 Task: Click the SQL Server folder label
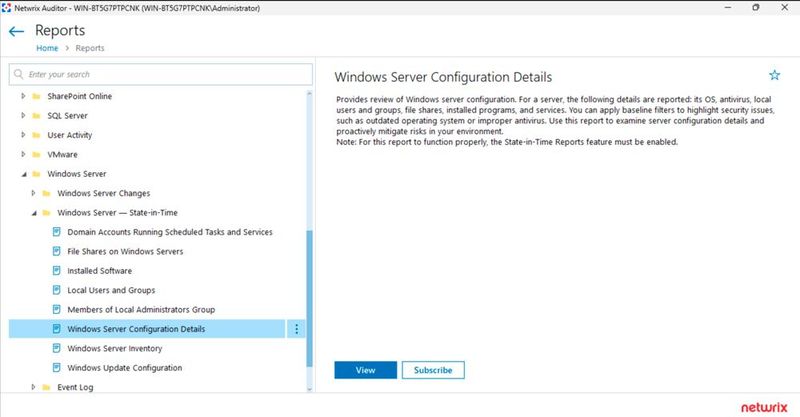[67, 115]
